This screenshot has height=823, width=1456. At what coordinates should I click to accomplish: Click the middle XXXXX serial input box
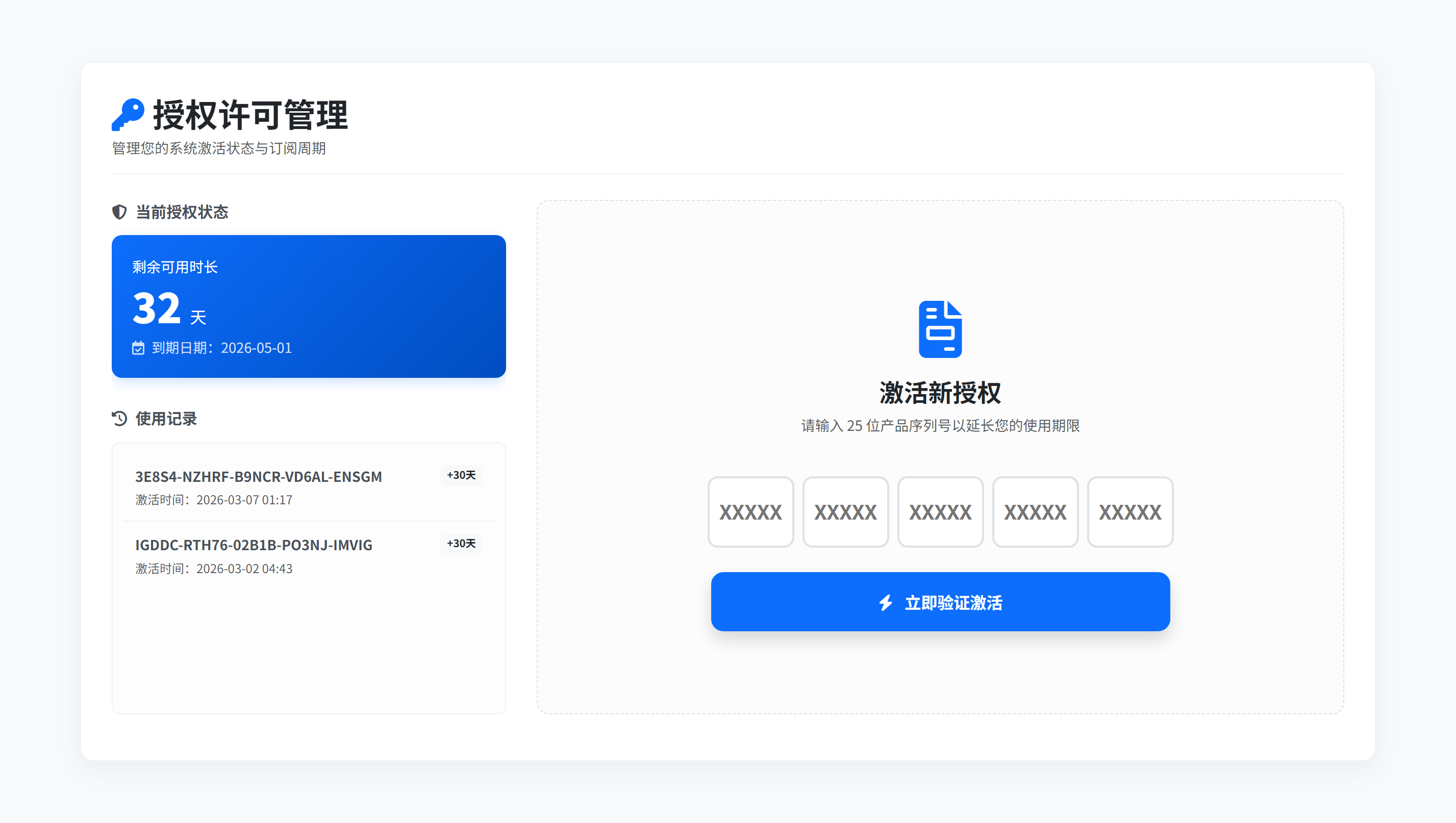pyautogui.click(x=940, y=511)
